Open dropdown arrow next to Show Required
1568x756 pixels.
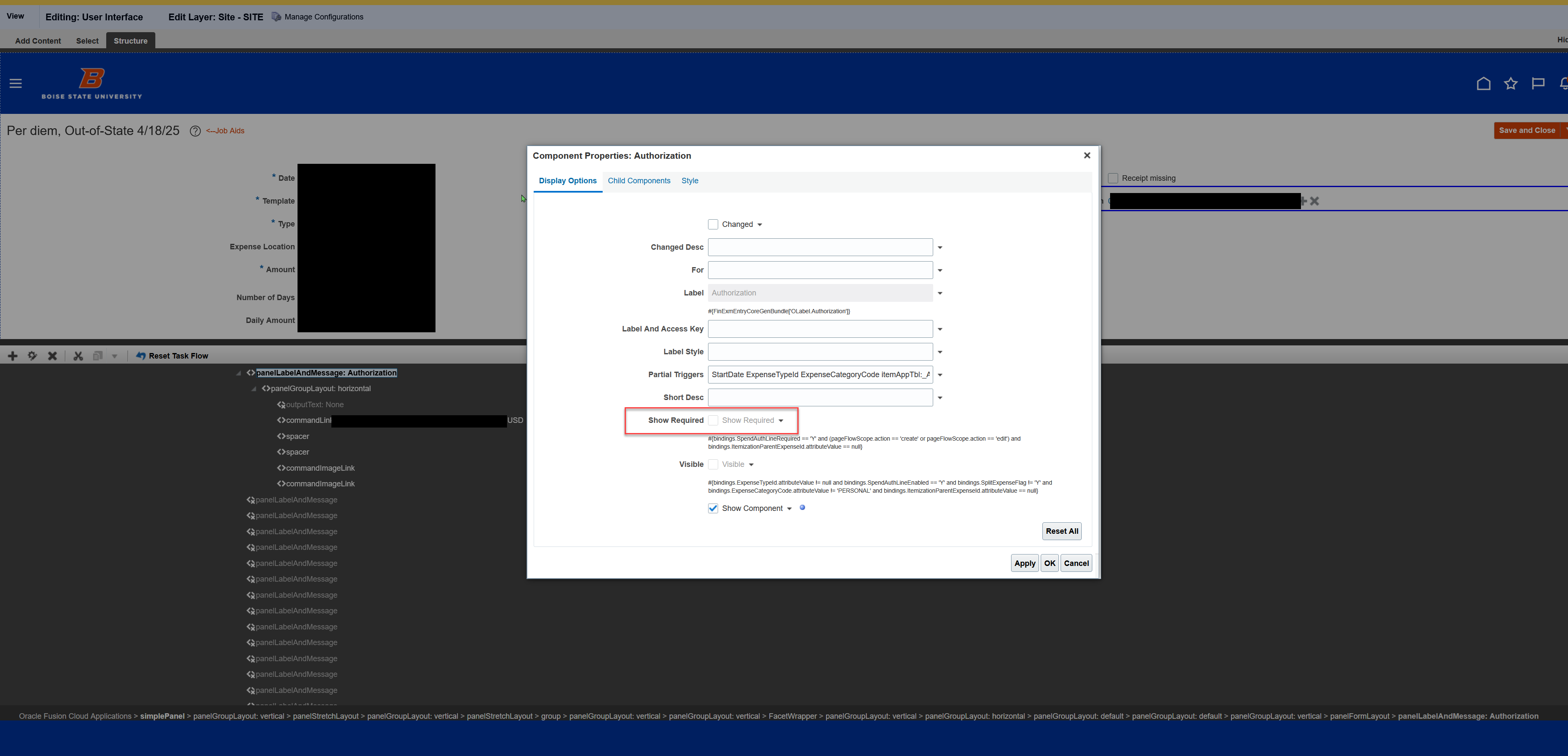click(781, 421)
